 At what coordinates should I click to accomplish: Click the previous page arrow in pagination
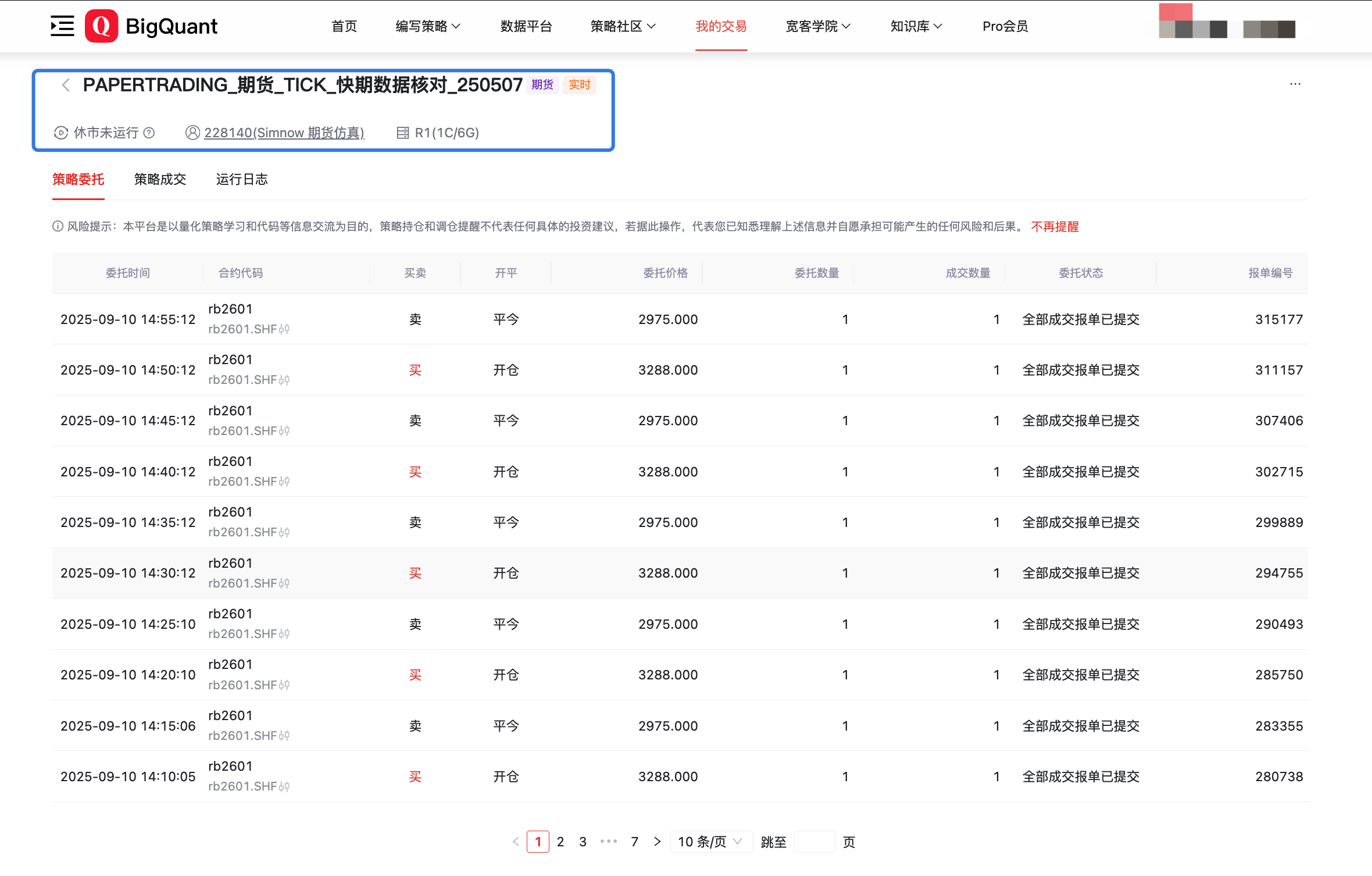516,842
